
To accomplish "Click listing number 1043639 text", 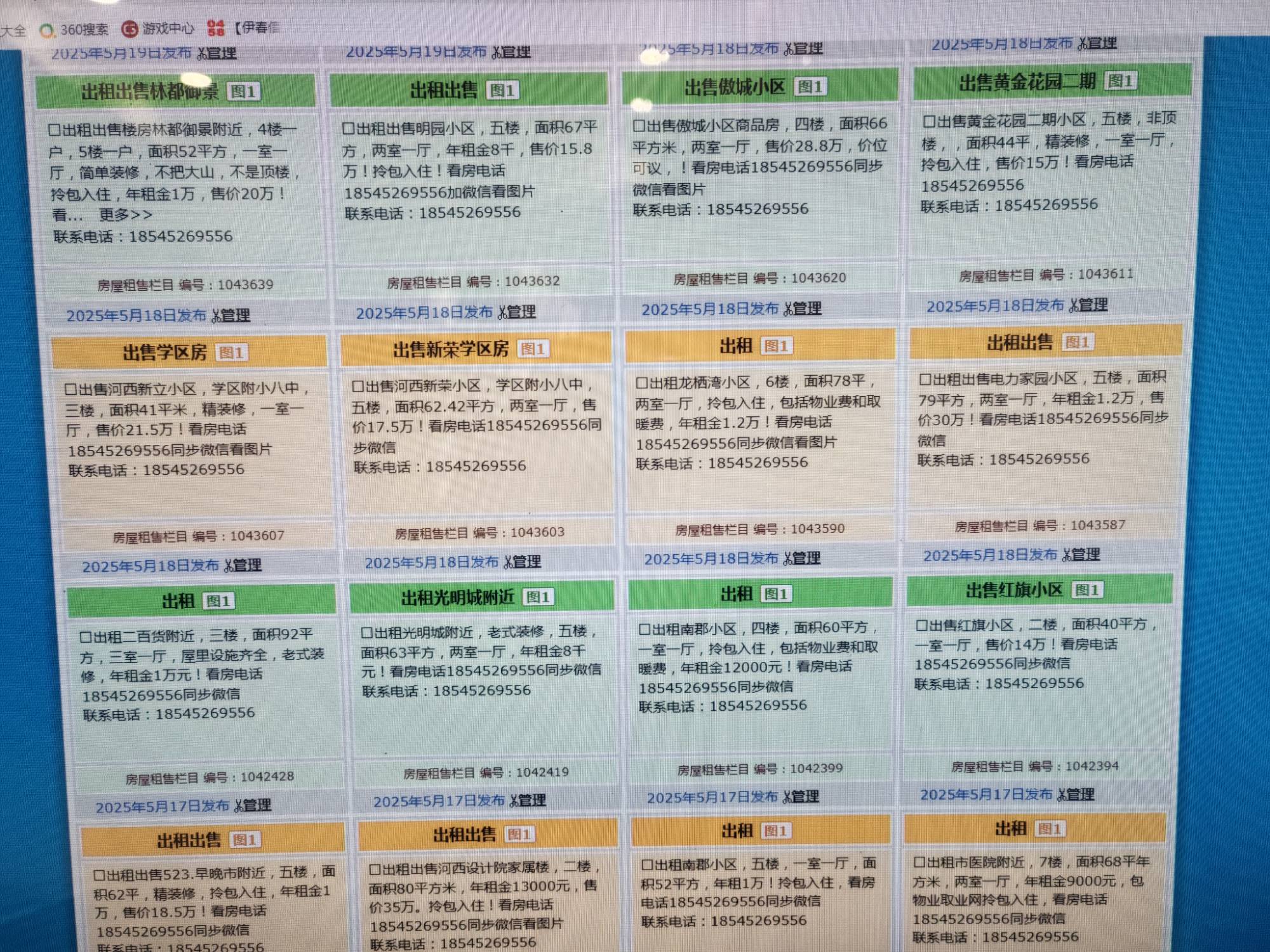I will click(x=245, y=285).
